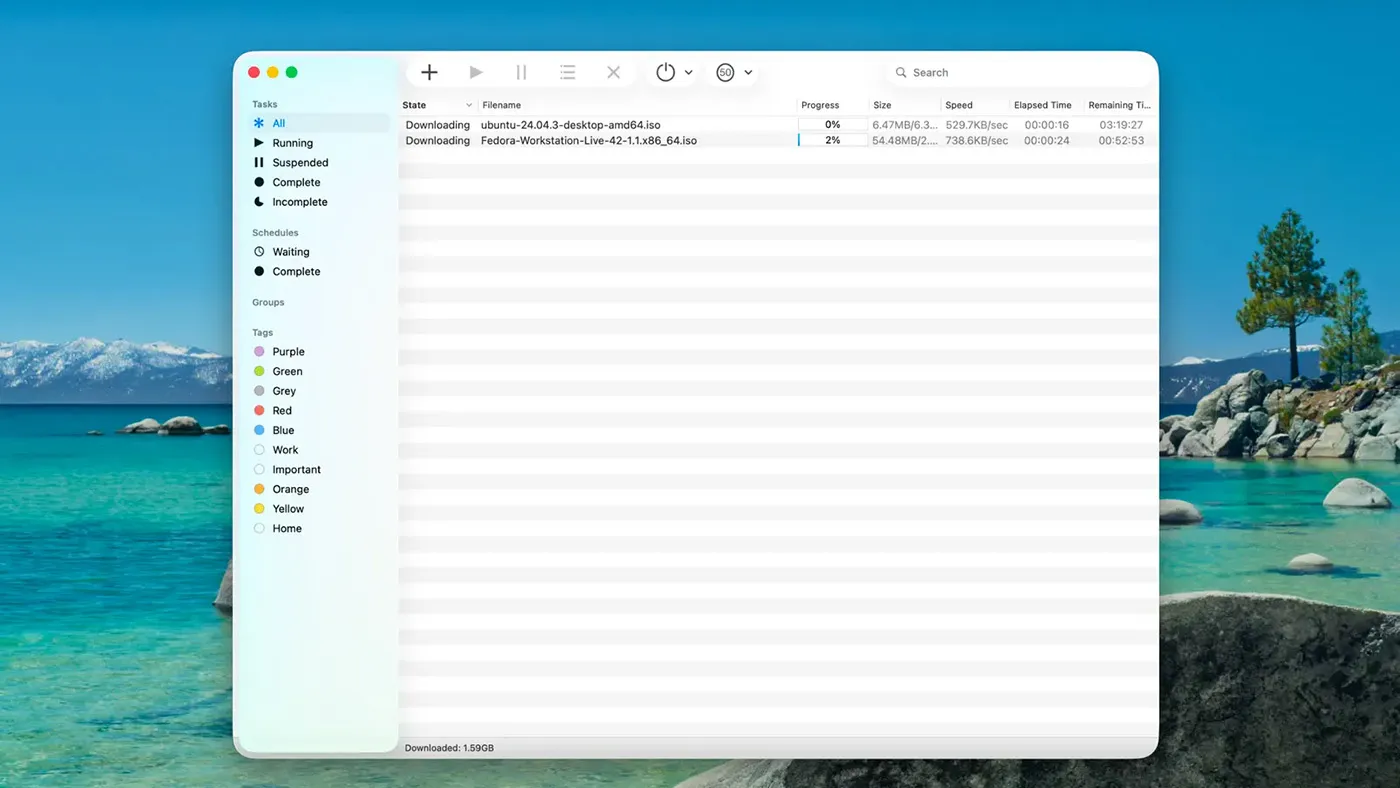Toggle the Home tag
1400x788 pixels.
[x=287, y=528]
